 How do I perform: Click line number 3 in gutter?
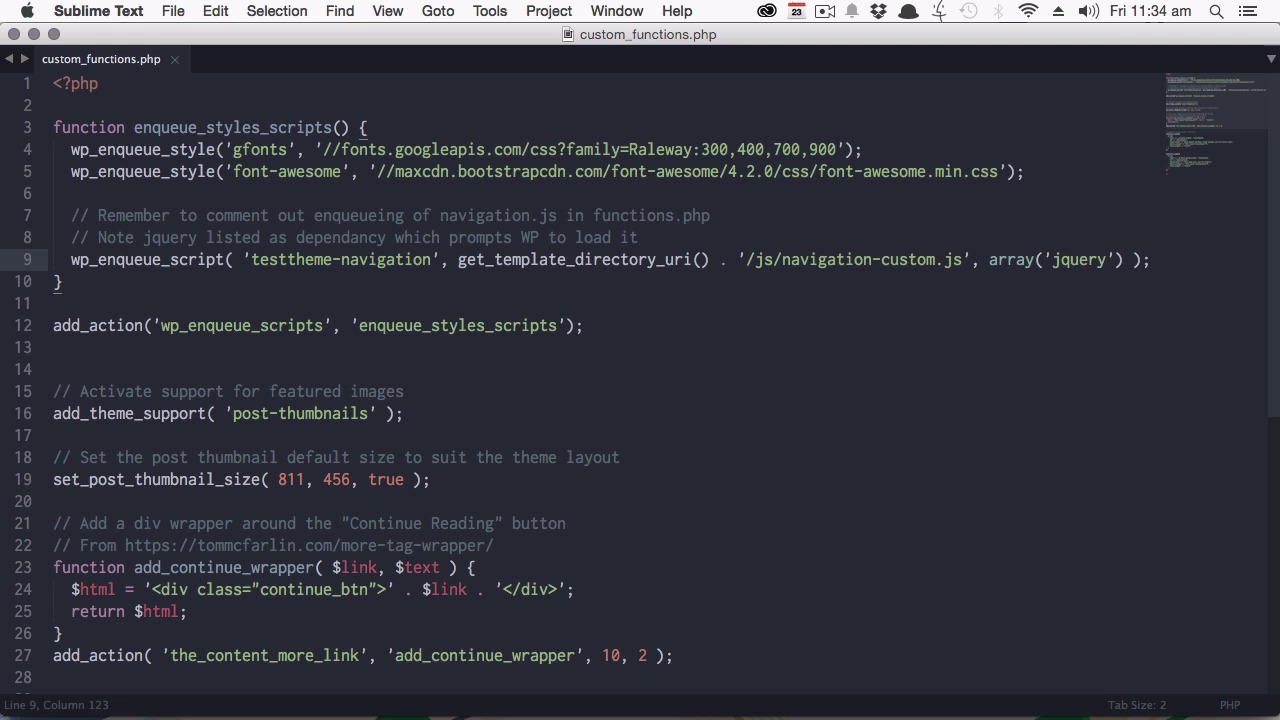[x=28, y=128]
